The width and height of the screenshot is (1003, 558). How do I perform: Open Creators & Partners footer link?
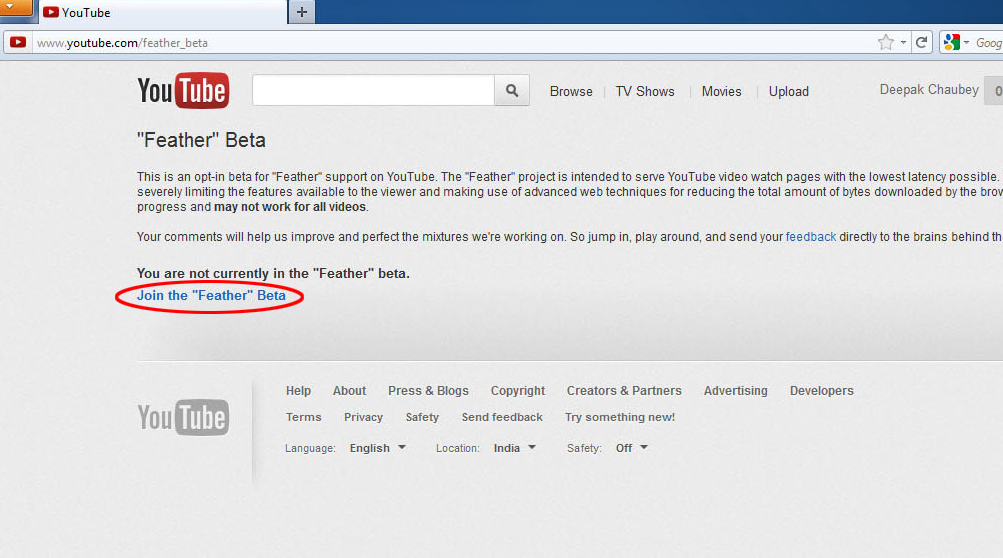[x=624, y=391]
